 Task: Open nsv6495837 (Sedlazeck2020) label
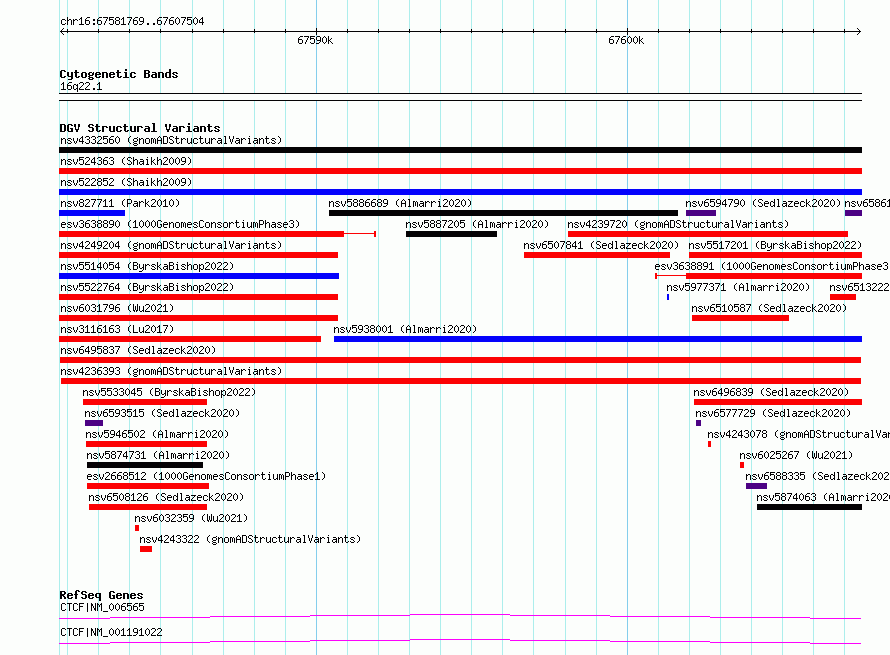138,350
